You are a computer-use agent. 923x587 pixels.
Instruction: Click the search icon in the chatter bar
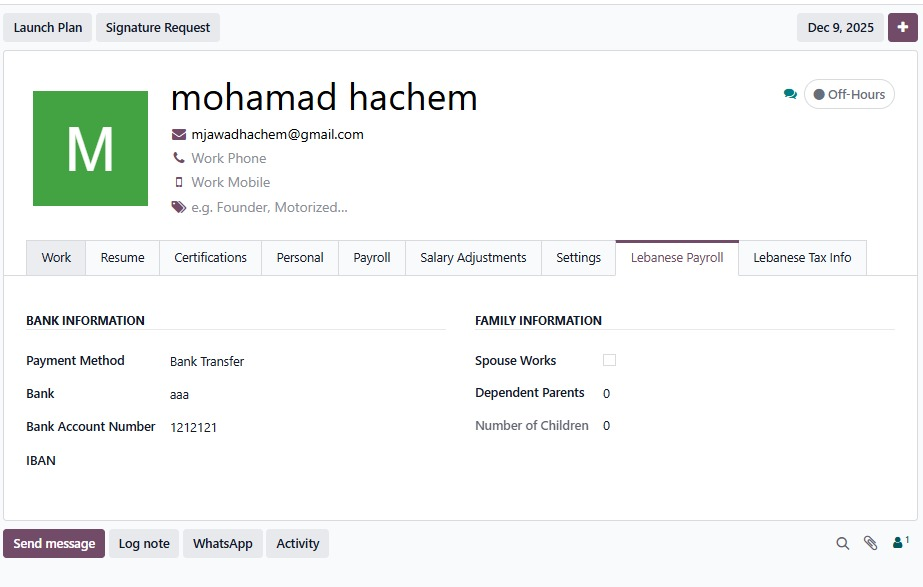pyautogui.click(x=842, y=543)
